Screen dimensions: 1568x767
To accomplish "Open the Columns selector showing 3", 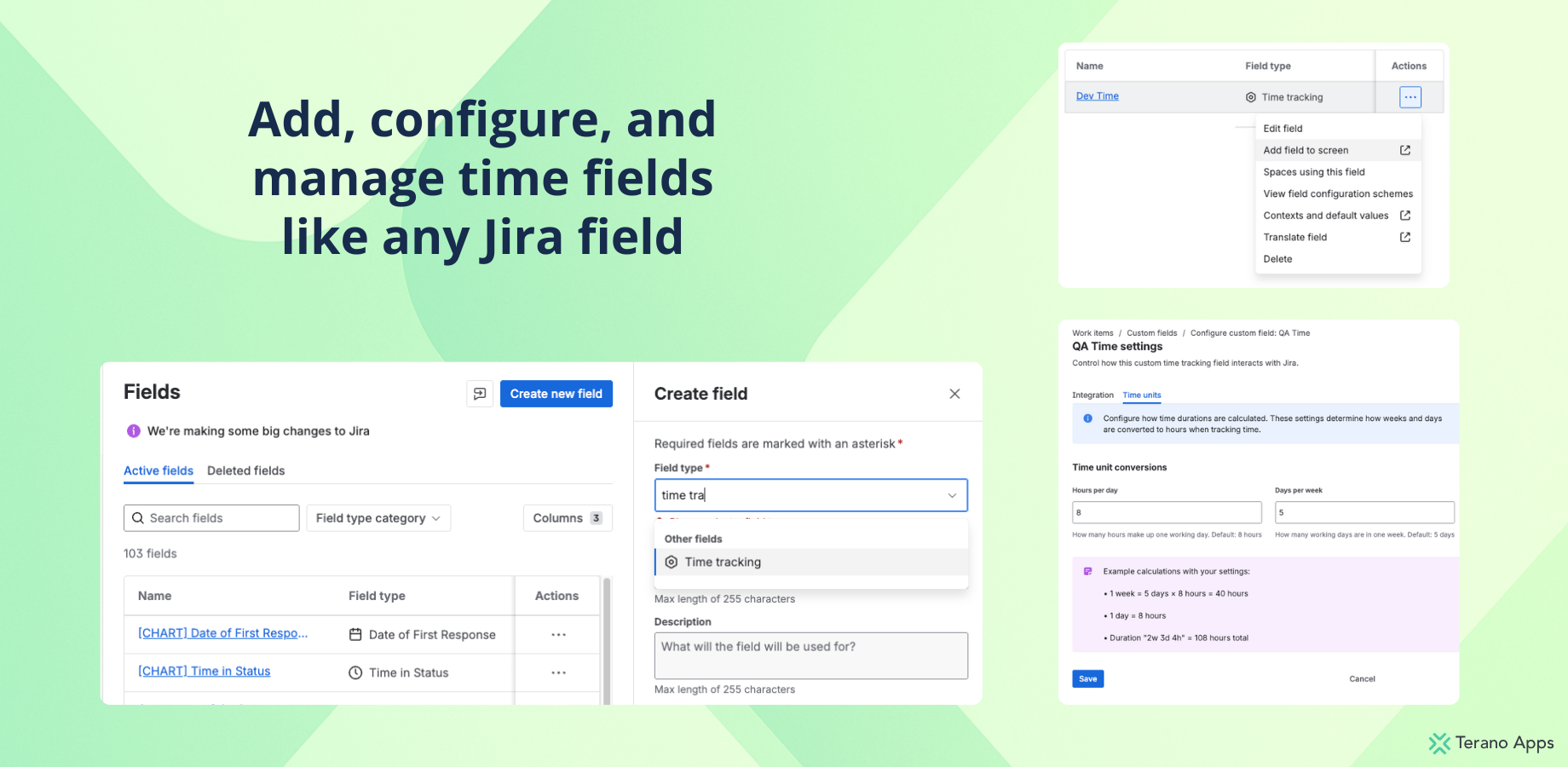I will 567,517.
